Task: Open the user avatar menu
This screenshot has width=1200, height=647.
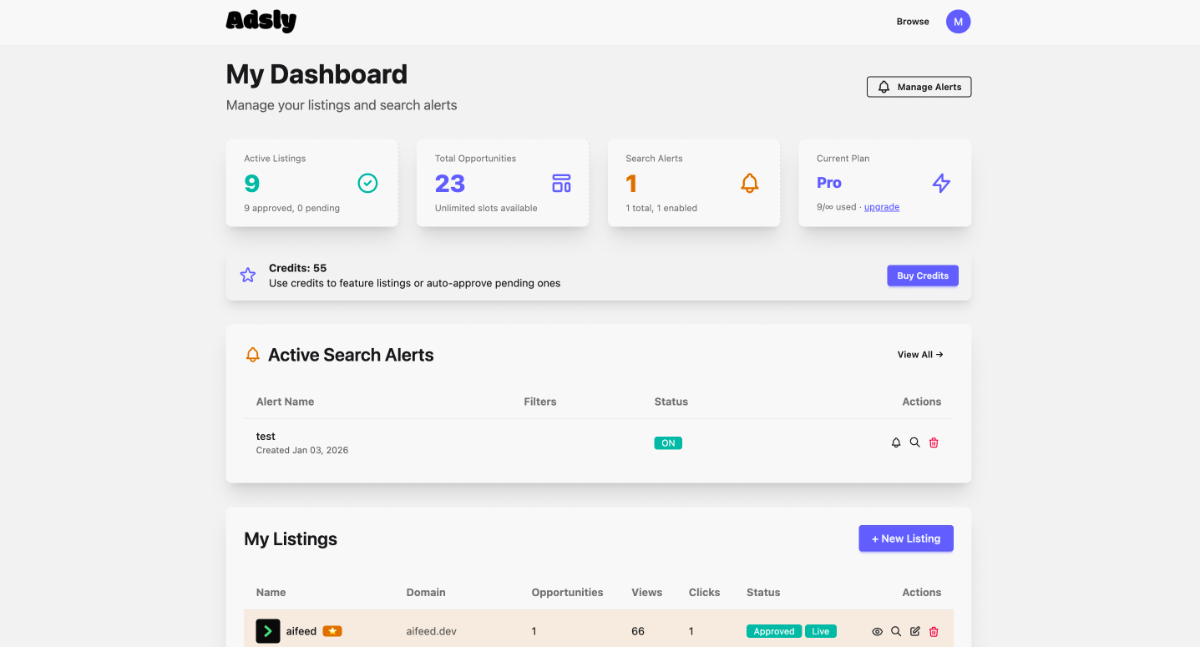Action: tap(958, 21)
